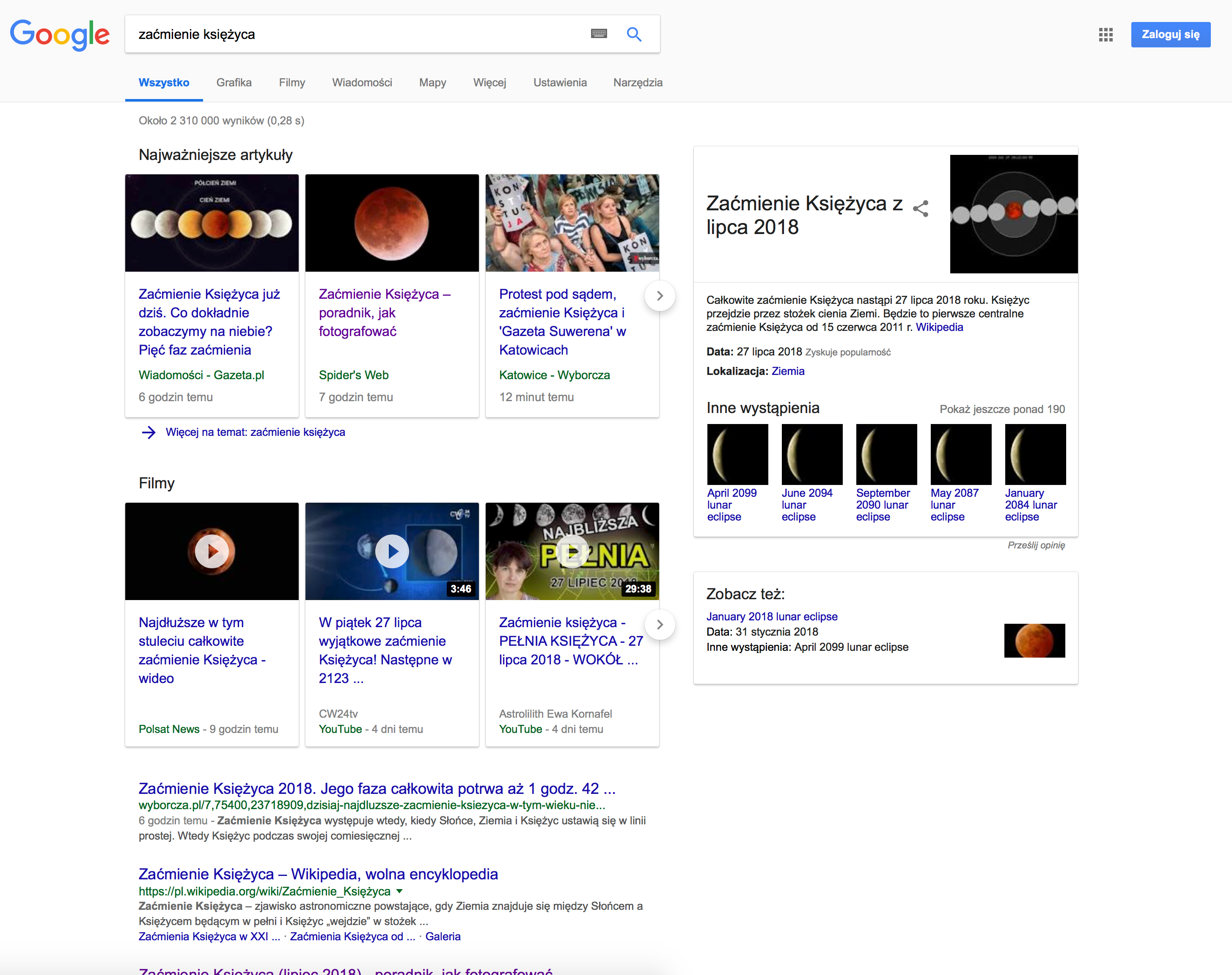Click sitelink 'Zaćmienia Księżyca w XXI ...'
The image size is (1232, 975).
(209, 936)
